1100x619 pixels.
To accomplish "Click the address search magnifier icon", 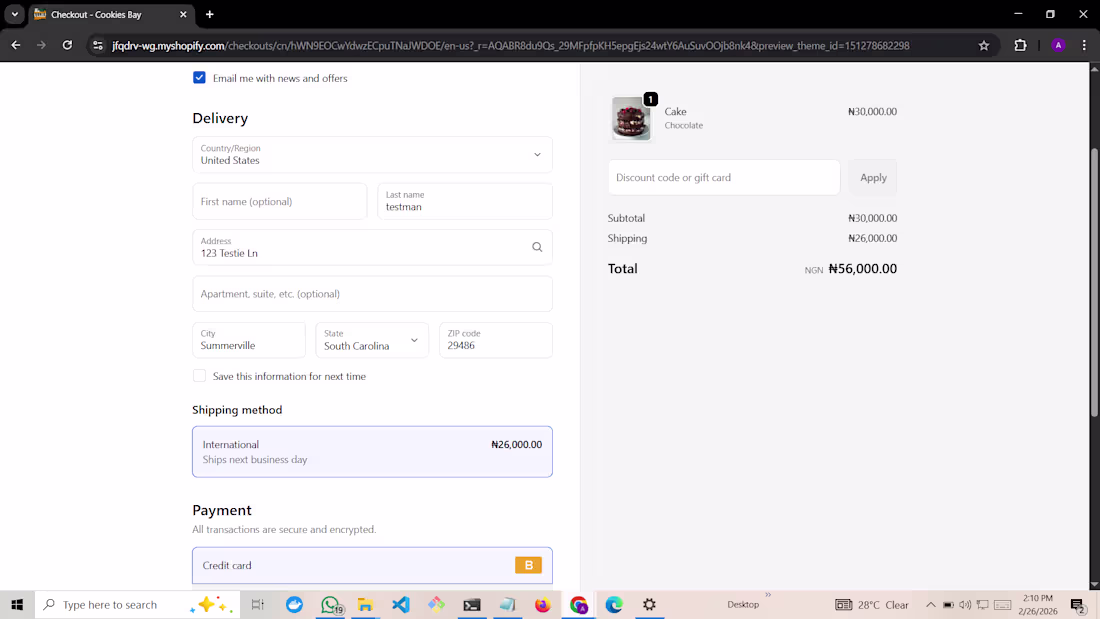I will coord(537,247).
